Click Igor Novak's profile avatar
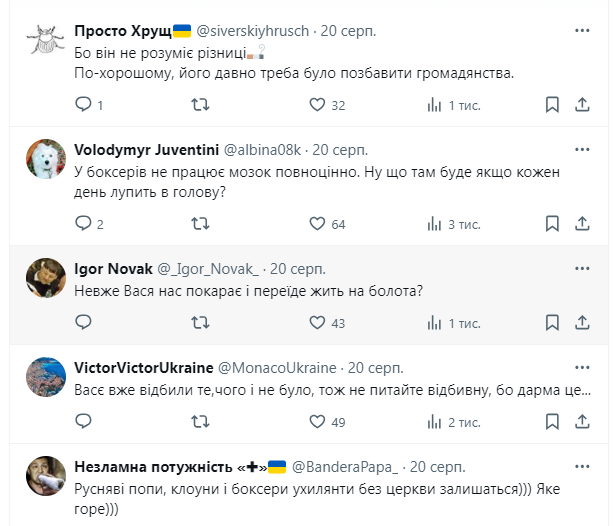Image resolution: width=614 pixels, height=526 pixels. (x=46, y=276)
